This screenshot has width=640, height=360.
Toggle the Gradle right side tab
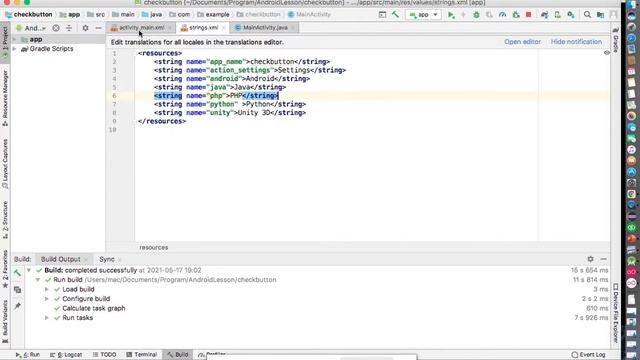[x=616, y=39]
